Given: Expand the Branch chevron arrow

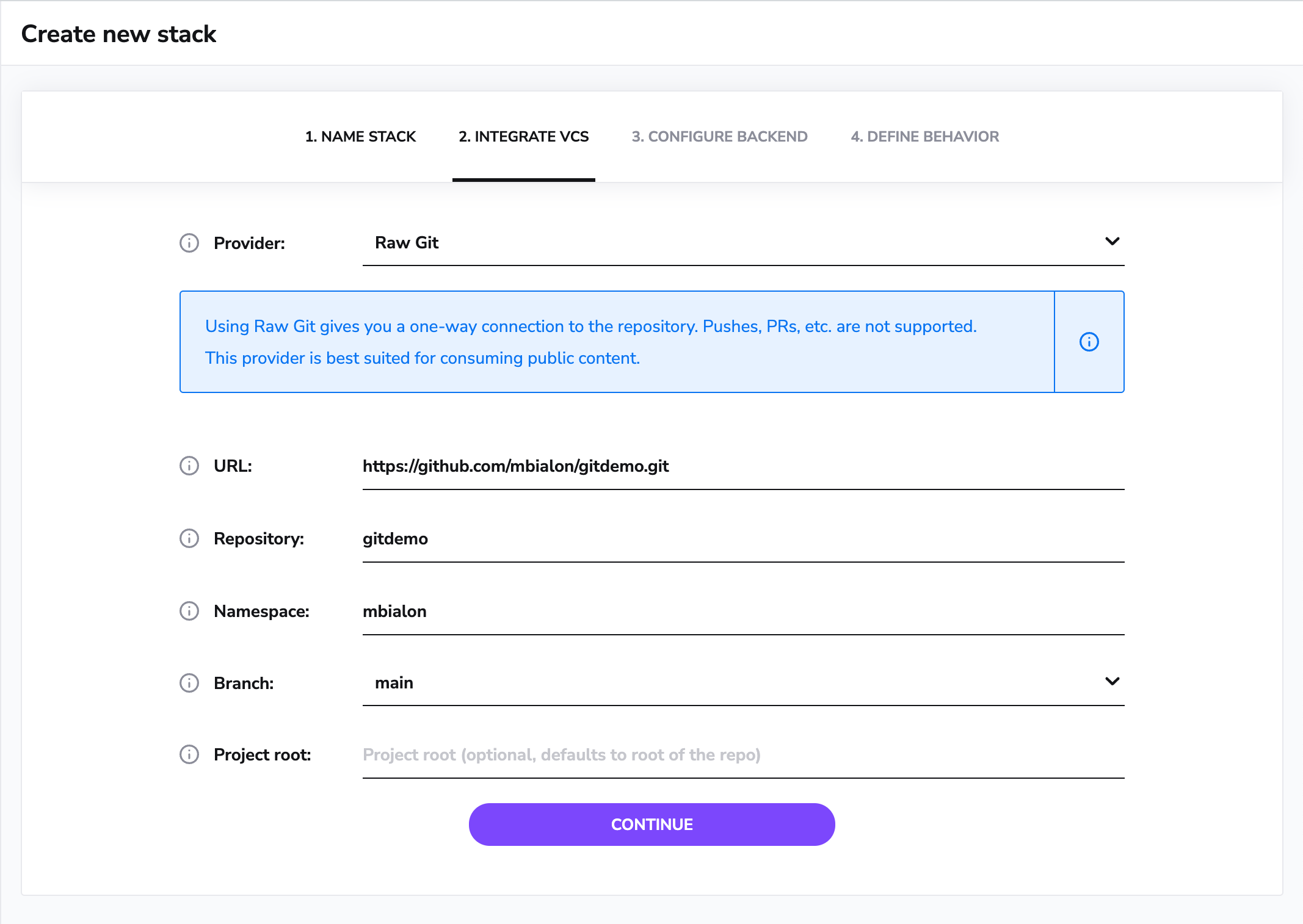Looking at the screenshot, I should point(1112,681).
